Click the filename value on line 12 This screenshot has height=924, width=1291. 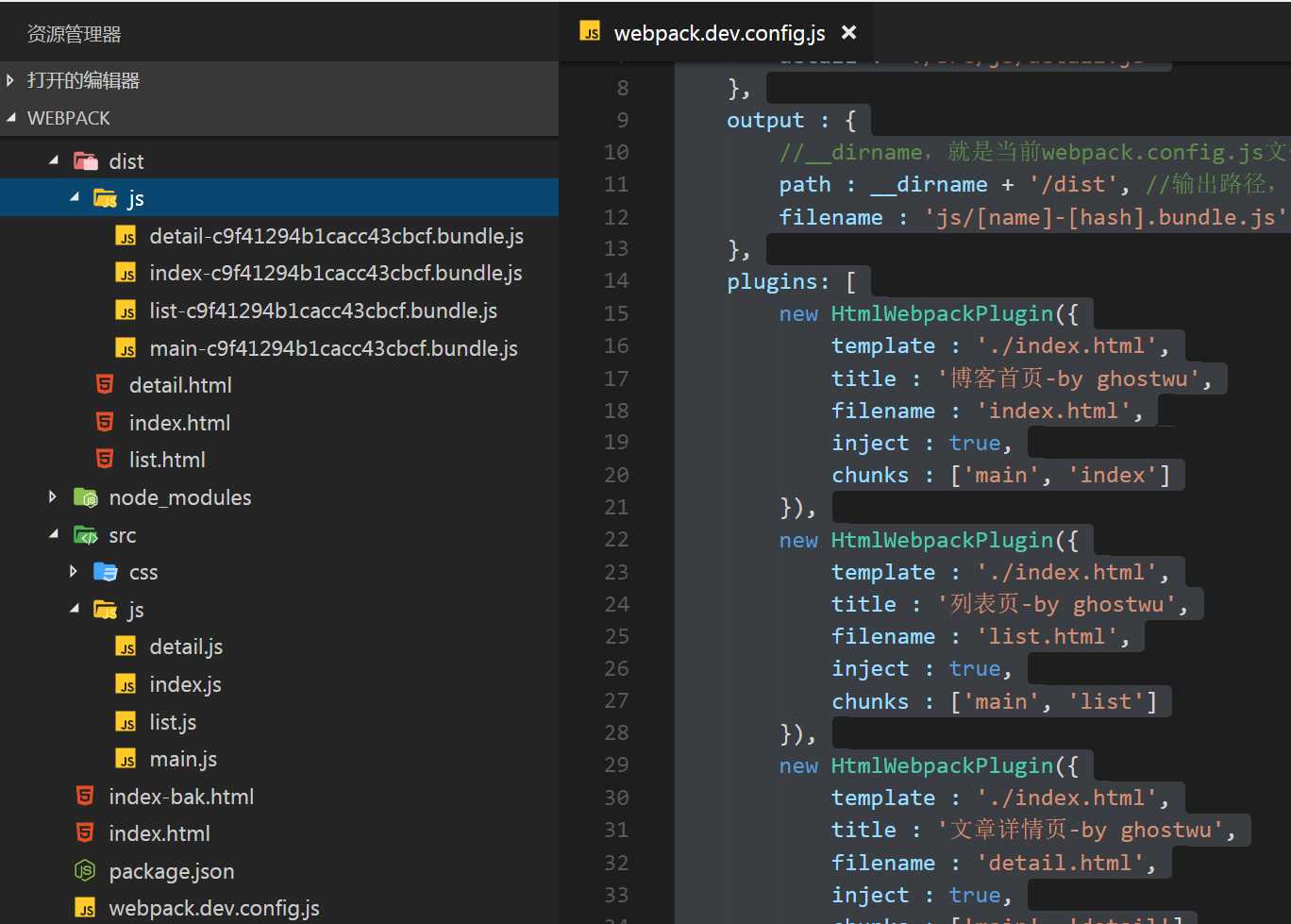(x=1105, y=217)
